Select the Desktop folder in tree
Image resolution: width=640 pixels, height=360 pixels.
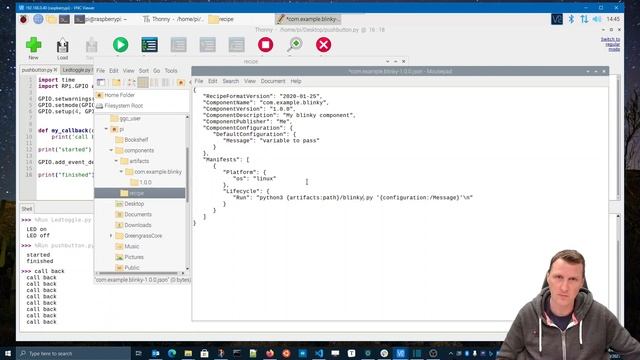point(130,204)
